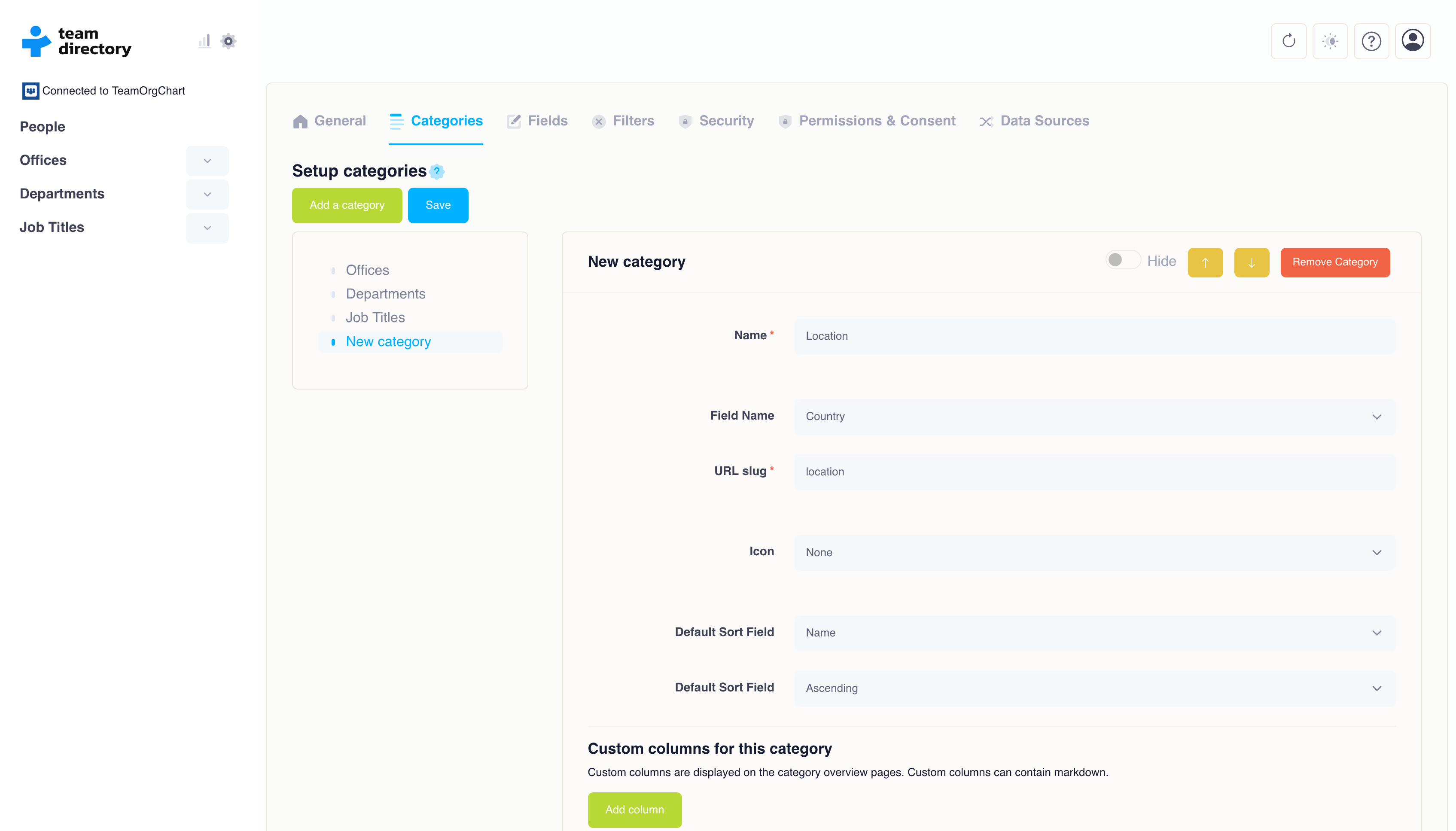Click the analytics bar chart icon

coord(204,41)
